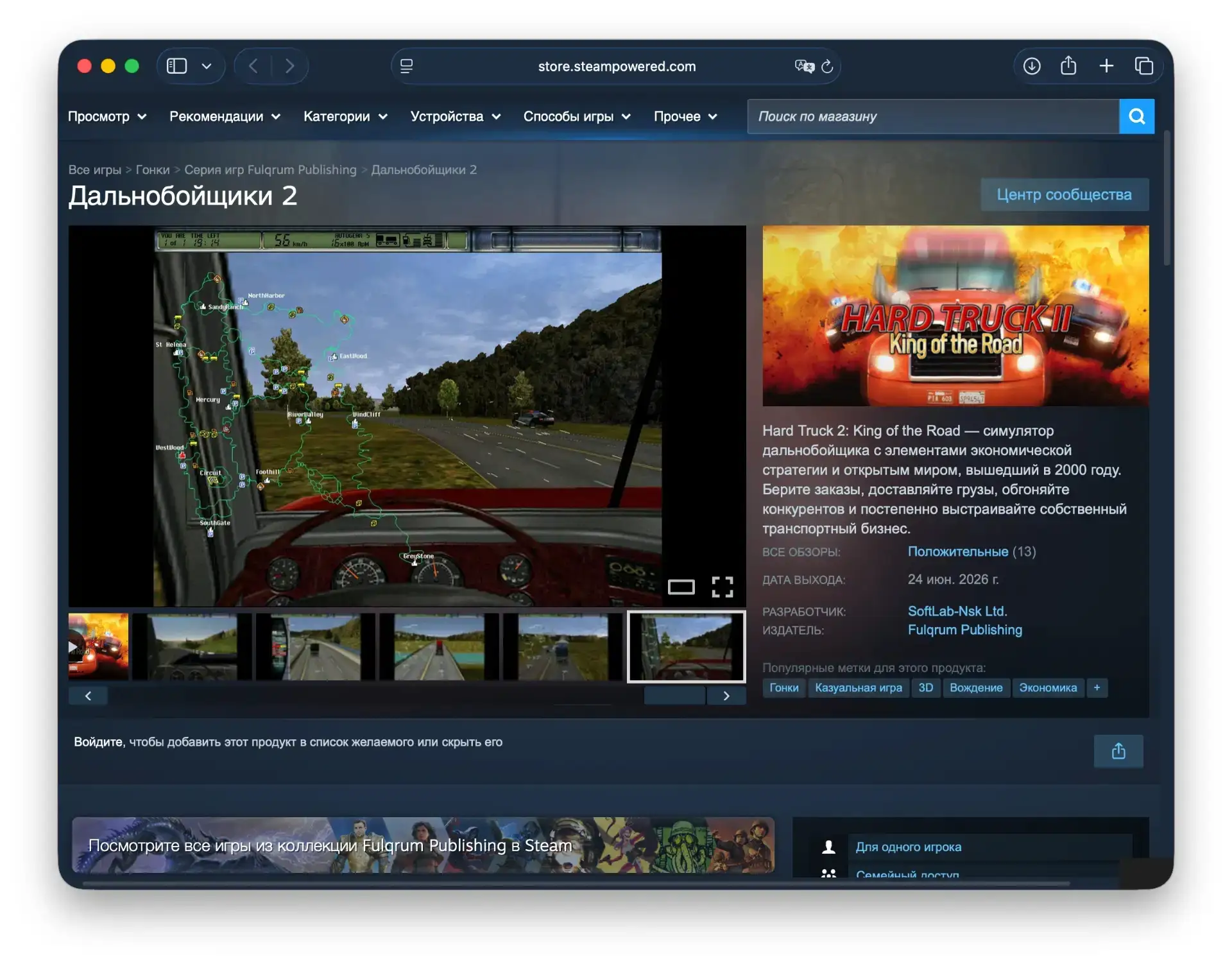
Task: Go forward to the next page
Action: (x=290, y=66)
